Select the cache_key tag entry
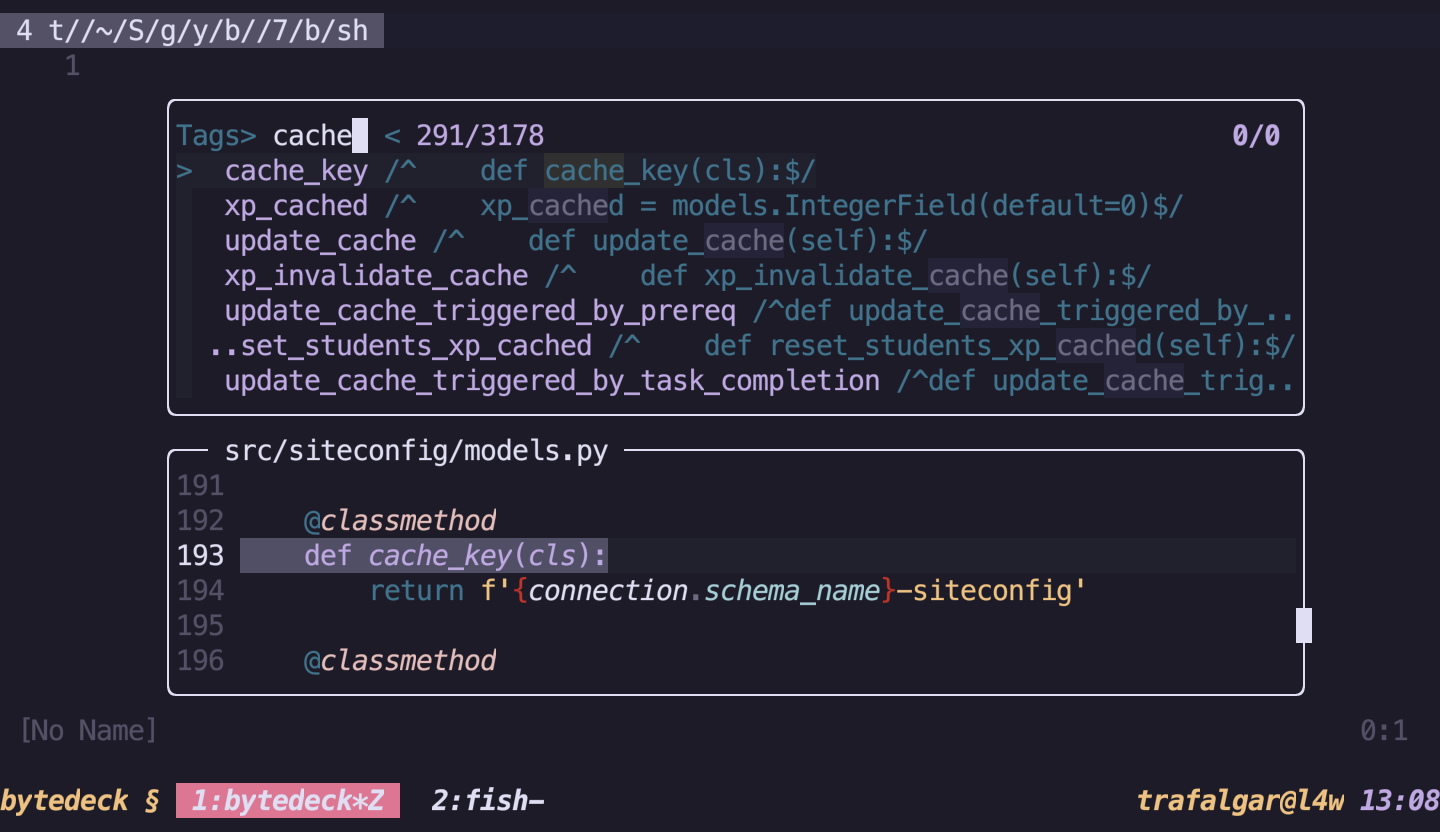This screenshot has height=832, width=1440. click(x=296, y=170)
